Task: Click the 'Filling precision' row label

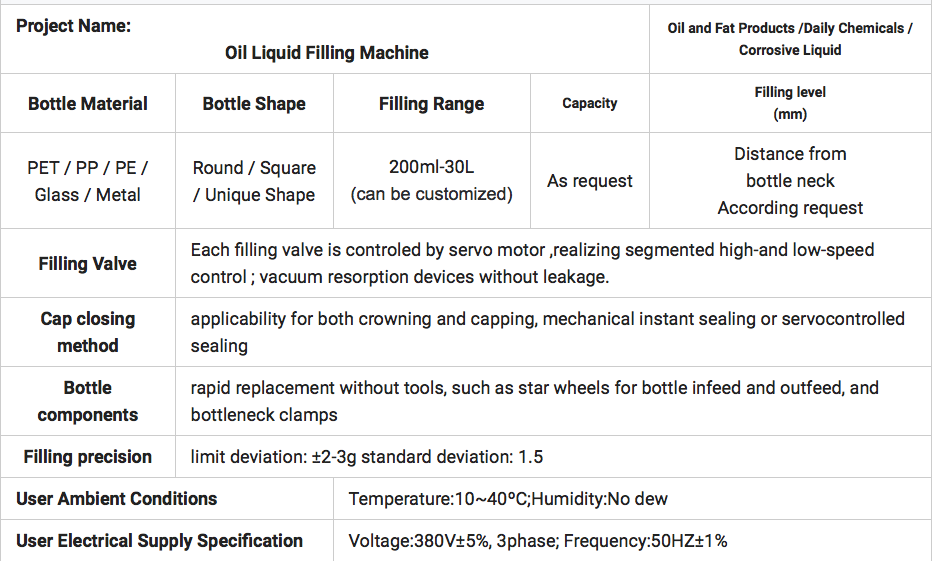Action: pos(88,457)
